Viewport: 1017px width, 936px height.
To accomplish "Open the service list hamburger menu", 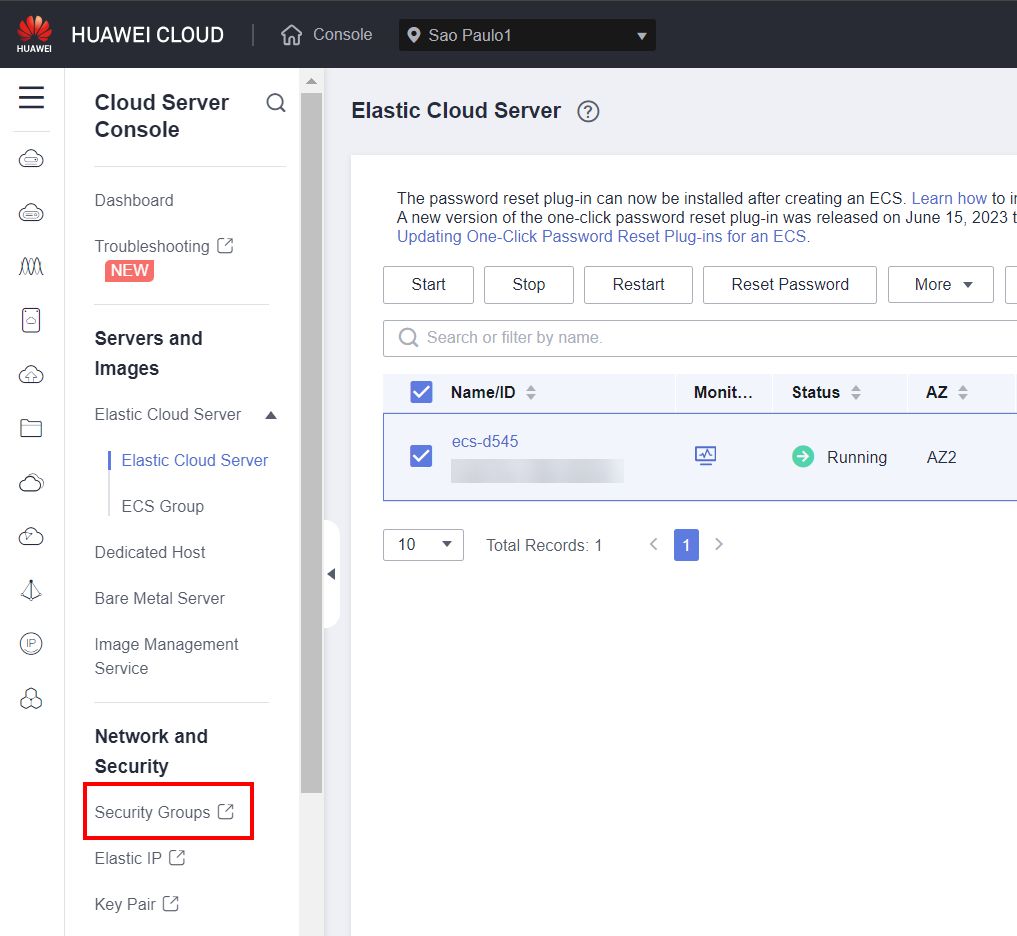I will tap(29, 98).
